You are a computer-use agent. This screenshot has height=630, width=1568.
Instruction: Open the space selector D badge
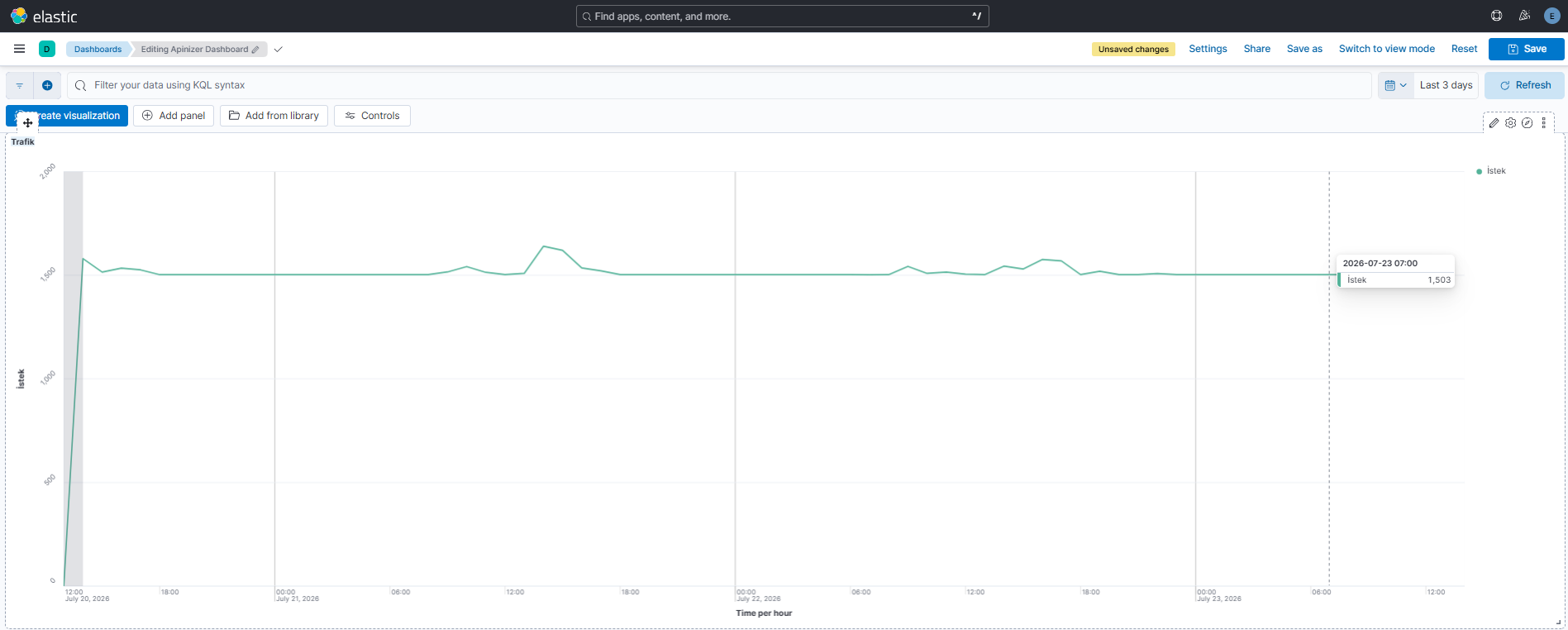point(47,49)
